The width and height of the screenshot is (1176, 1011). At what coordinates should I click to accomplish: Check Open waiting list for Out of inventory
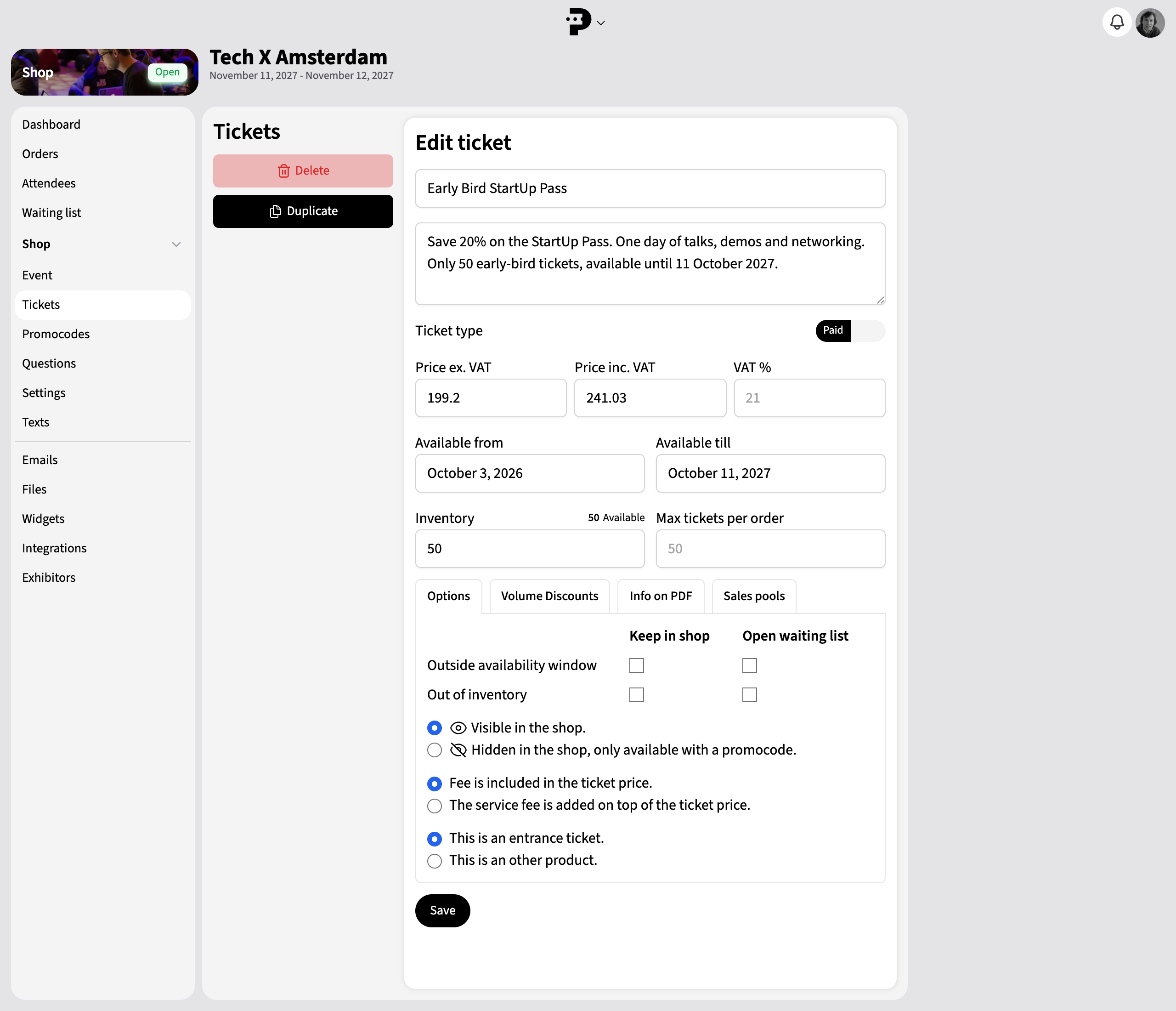click(749, 695)
